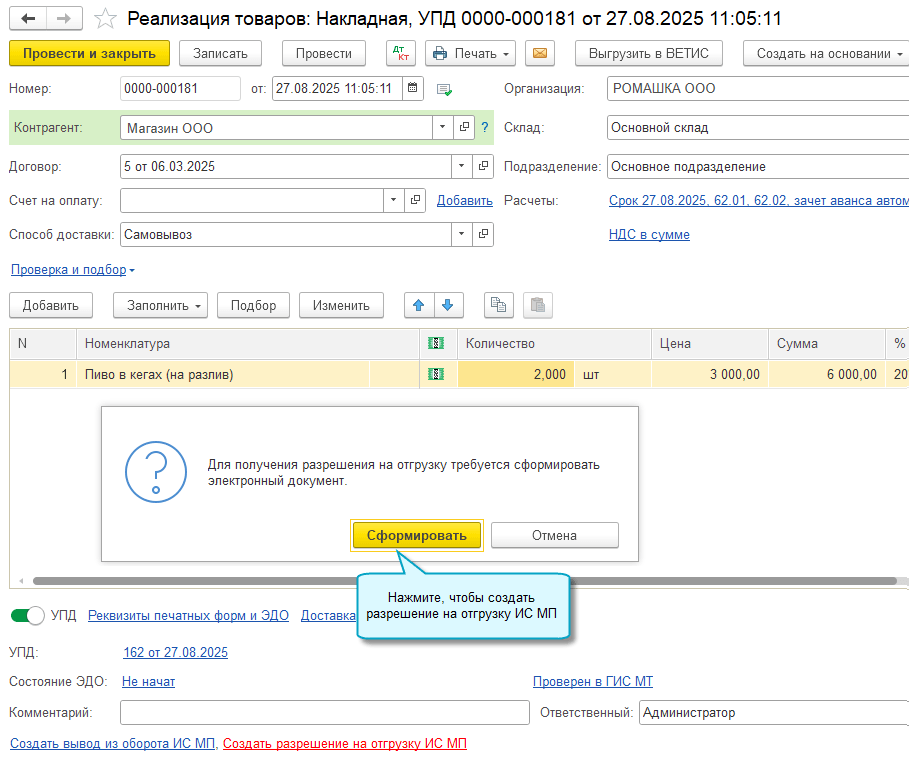Move the row down with the blue down arrow
Screen dimensions: 909x764
(x=448, y=305)
